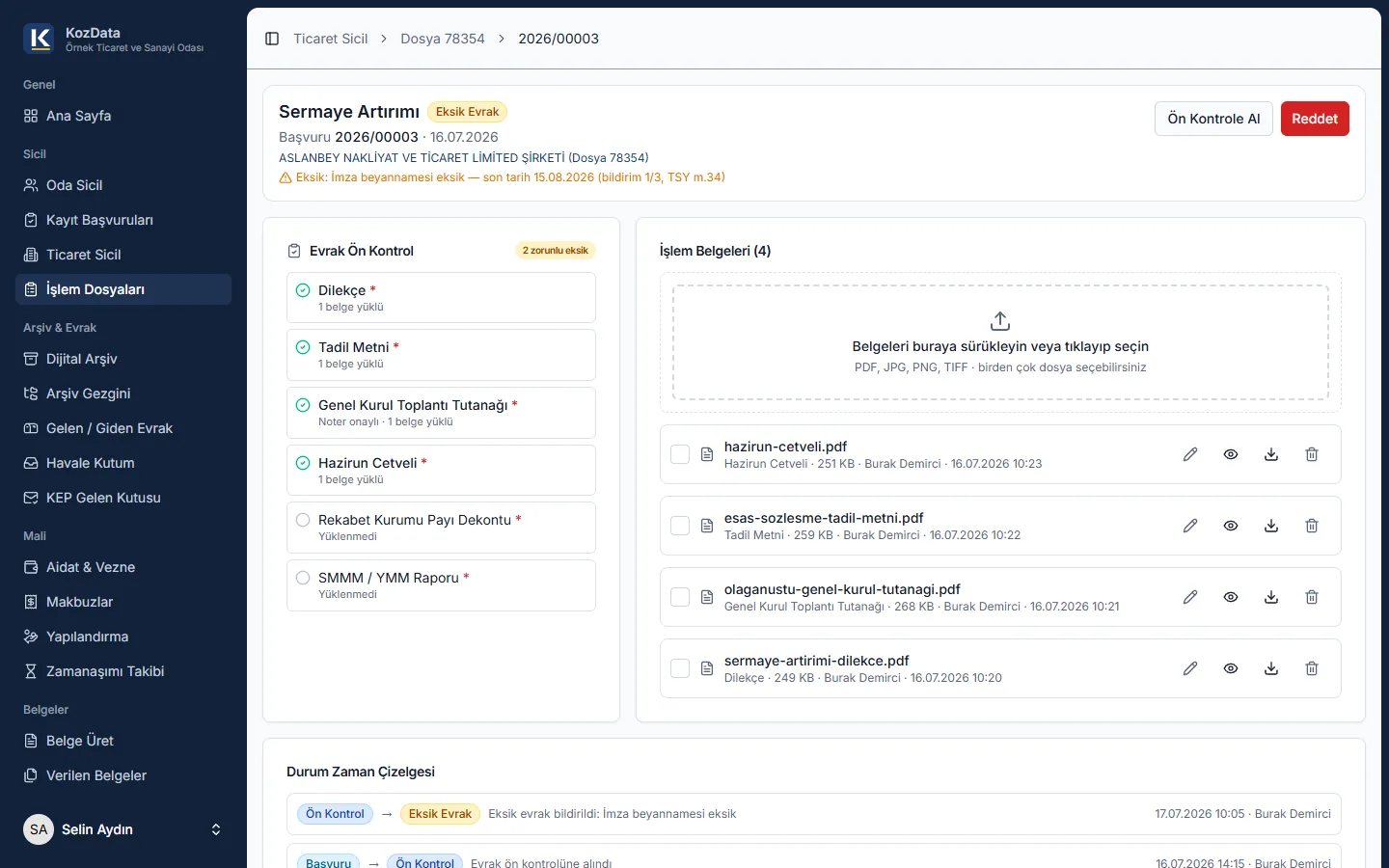Open Dijital Arşiv in sidebar
The height and width of the screenshot is (868, 1389).
point(123,359)
